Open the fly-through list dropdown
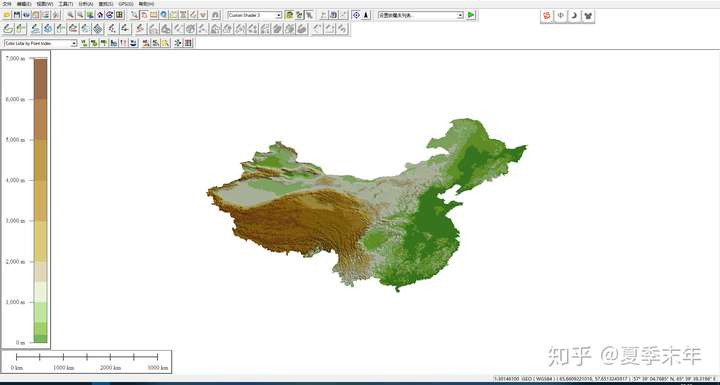720x385 pixels. point(421,15)
